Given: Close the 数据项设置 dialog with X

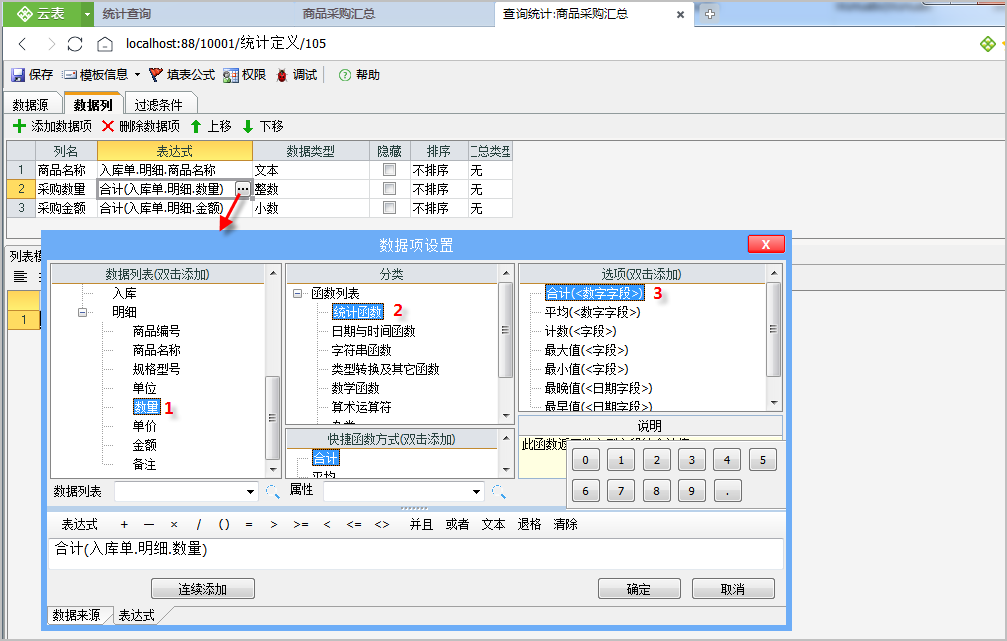Looking at the screenshot, I should [766, 244].
